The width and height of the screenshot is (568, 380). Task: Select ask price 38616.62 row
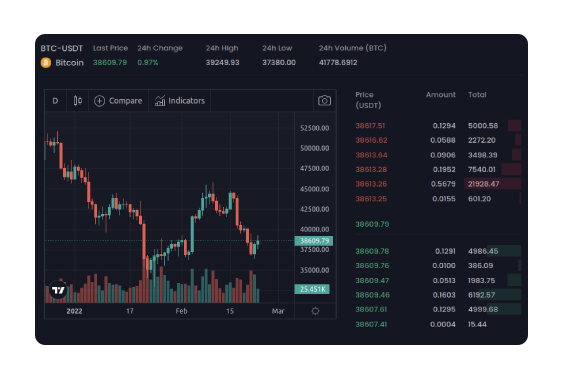tap(438, 140)
